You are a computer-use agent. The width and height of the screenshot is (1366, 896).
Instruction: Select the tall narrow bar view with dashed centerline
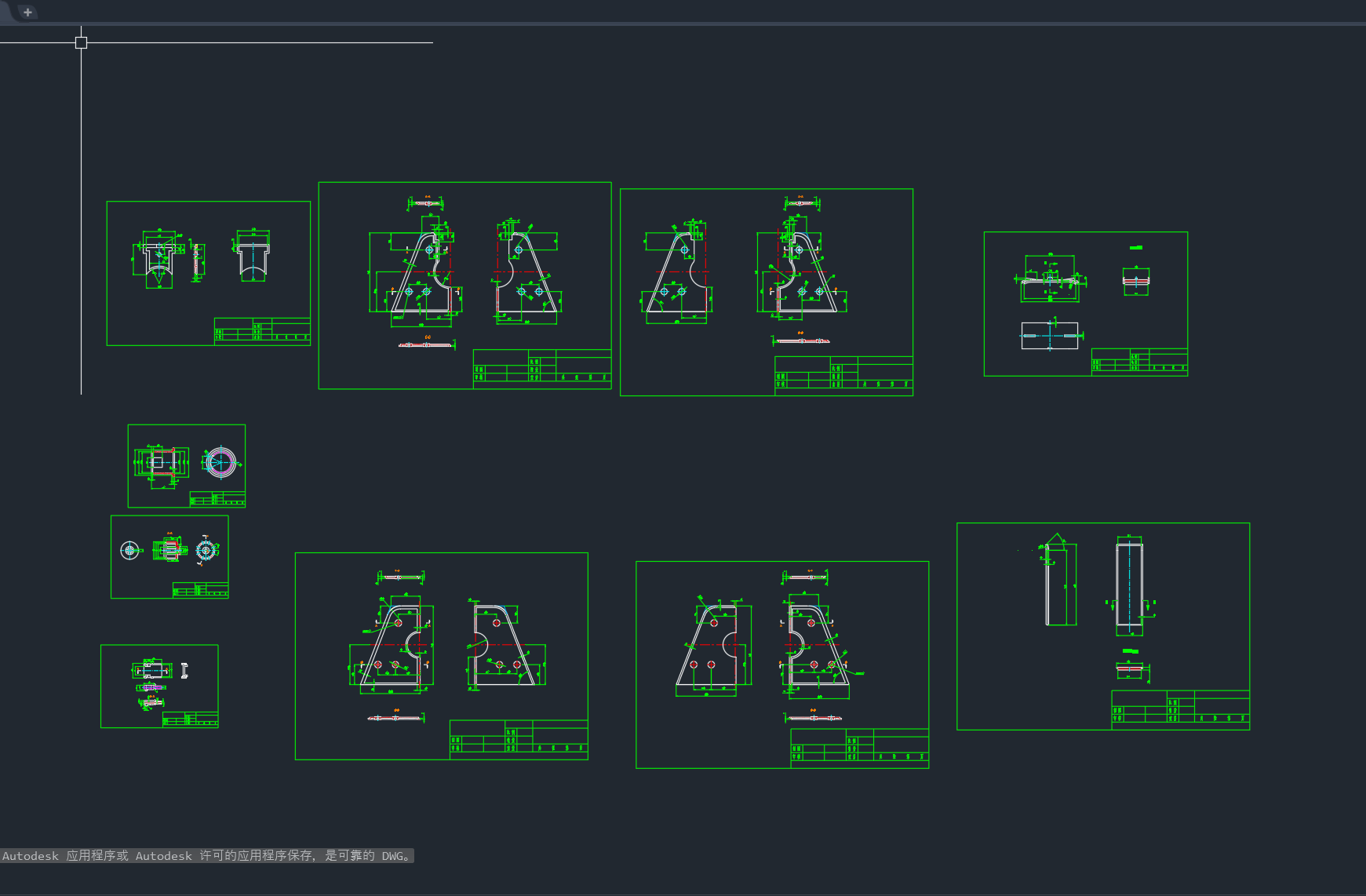[x=1129, y=586]
